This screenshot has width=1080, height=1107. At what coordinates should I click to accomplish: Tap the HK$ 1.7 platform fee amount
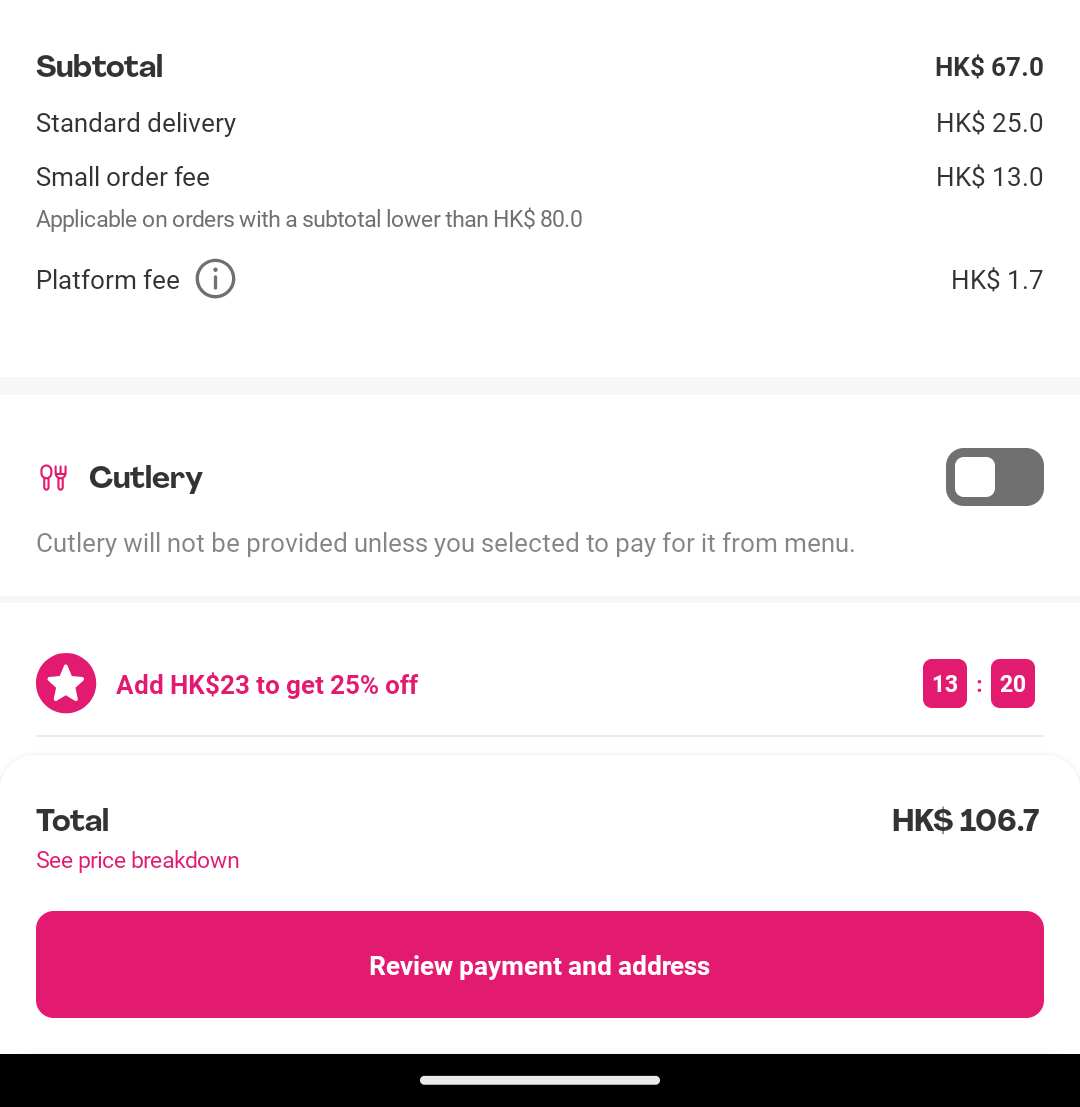[997, 280]
